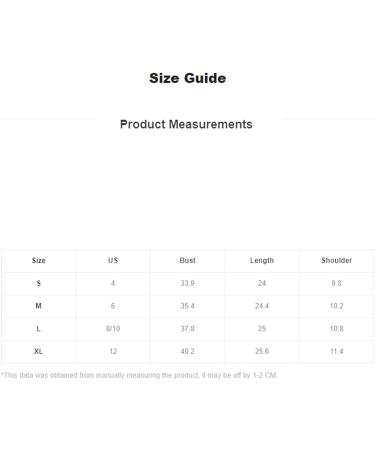This screenshot has height=450, width=375.
Task: Click the US size 8/10 cell
Action: [x=113, y=329]
